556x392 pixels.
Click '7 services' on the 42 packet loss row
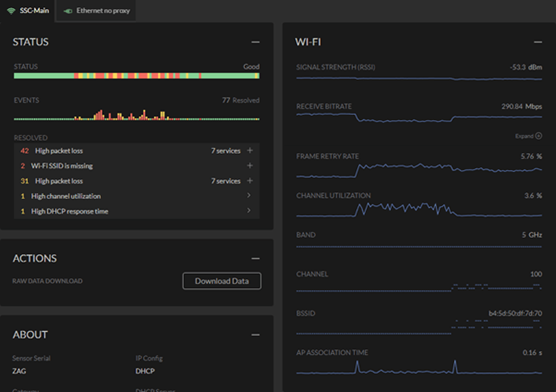click(x=226, y=151)
